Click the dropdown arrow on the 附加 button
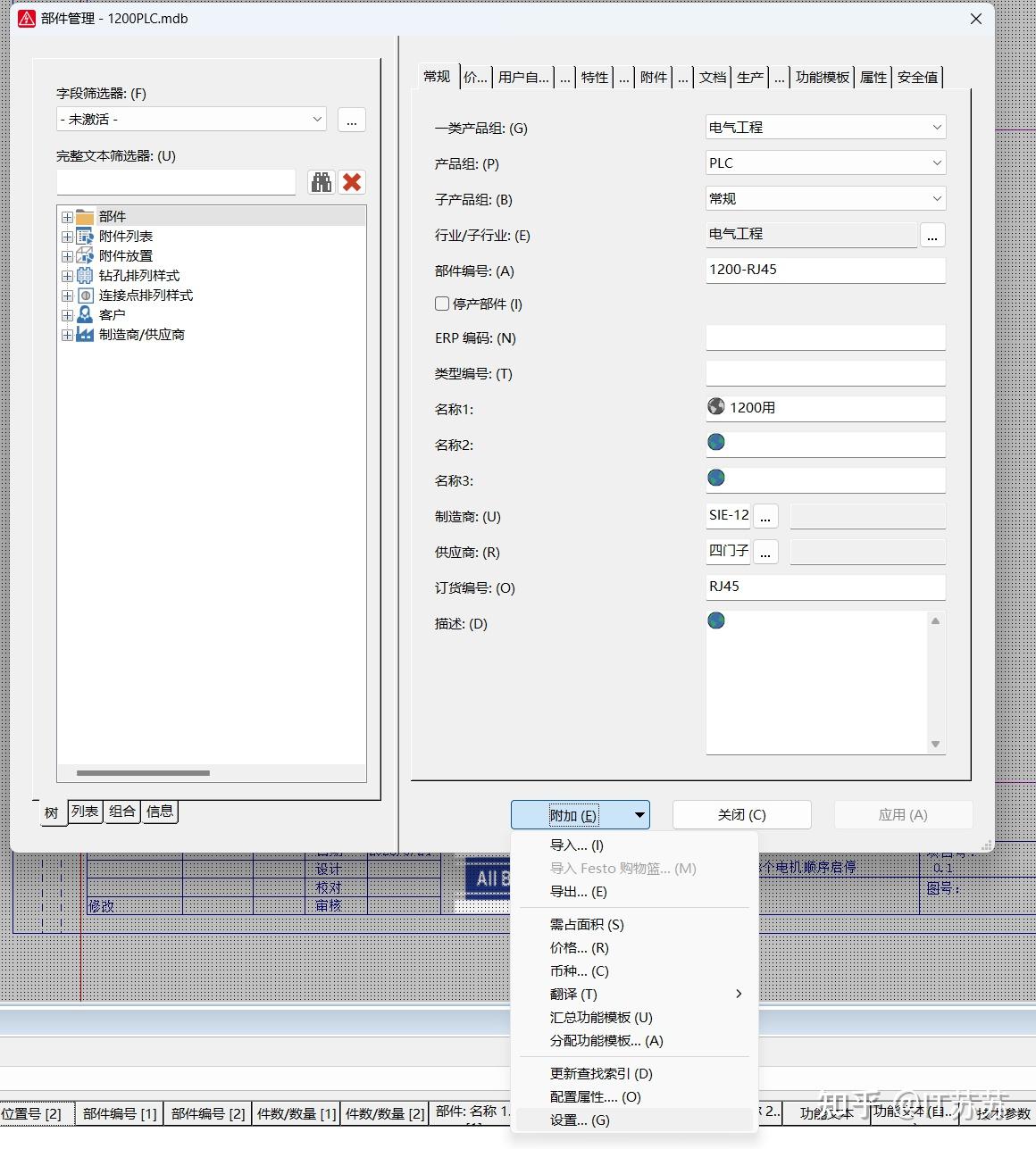Image resolution: width=1036 pixels, height=1149 pixels. click(x=639, y=814)
